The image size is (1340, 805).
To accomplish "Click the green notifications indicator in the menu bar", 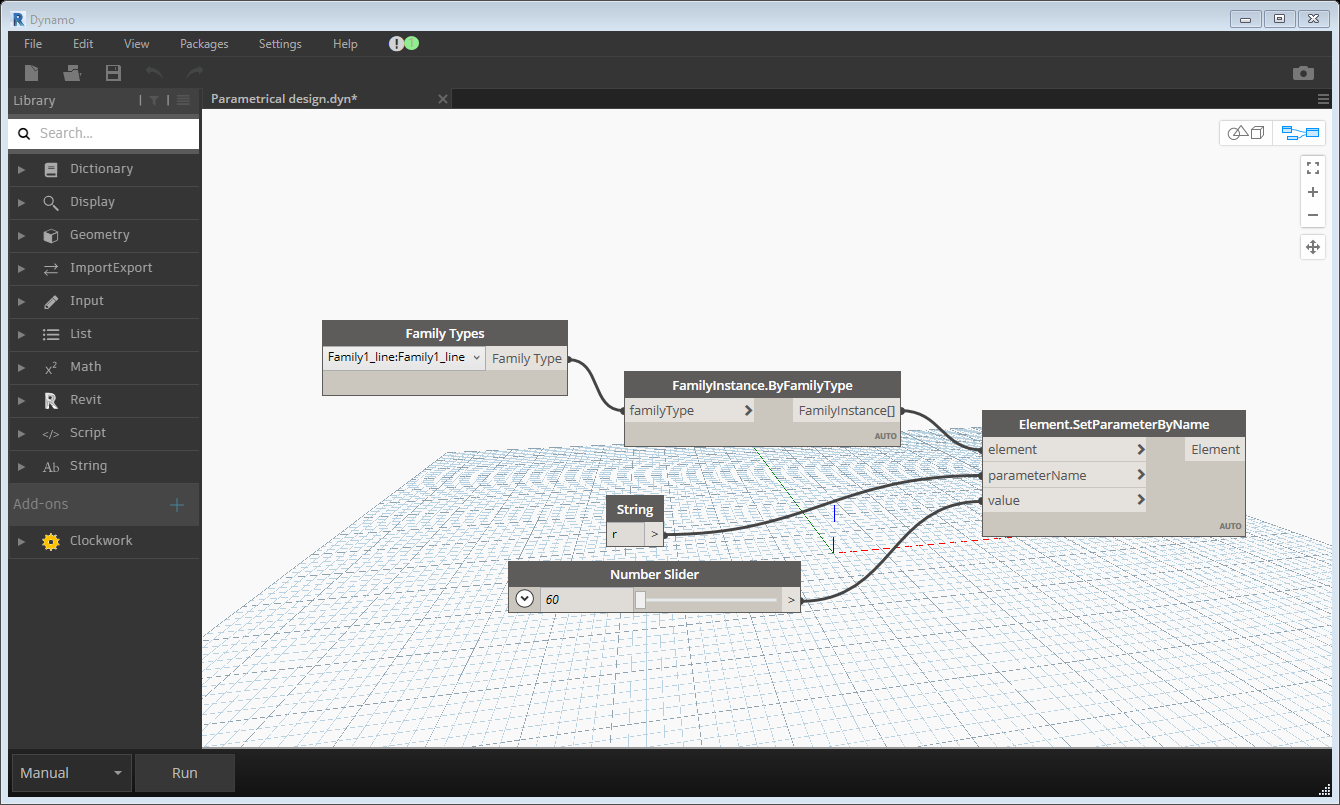I will [x=410, y=44].
